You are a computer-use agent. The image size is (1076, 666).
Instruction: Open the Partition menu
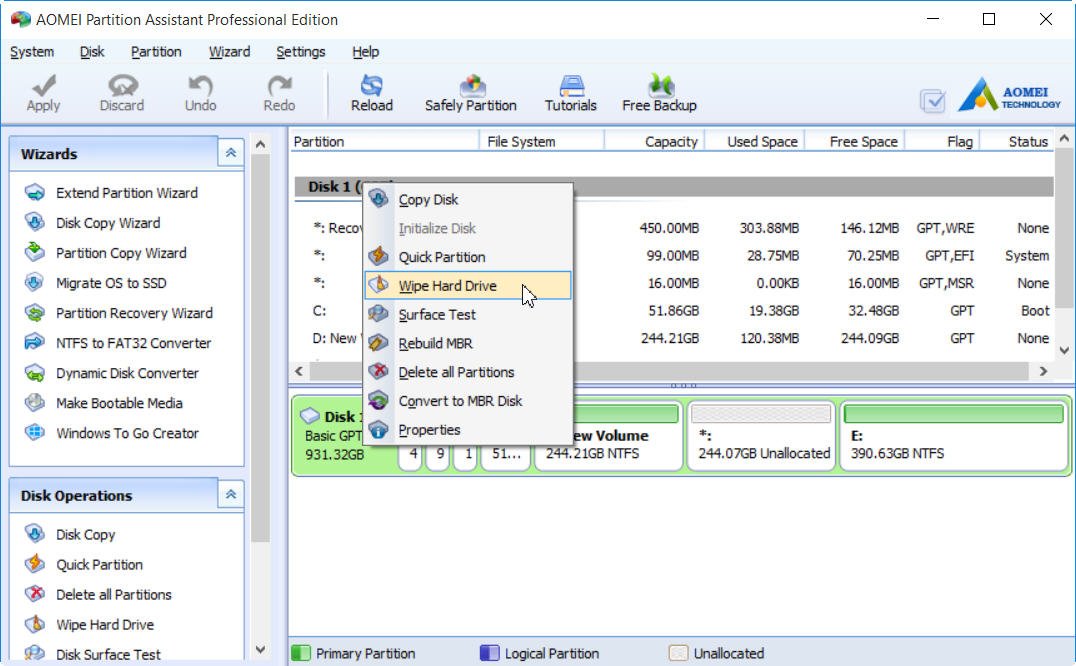[156, 52]
